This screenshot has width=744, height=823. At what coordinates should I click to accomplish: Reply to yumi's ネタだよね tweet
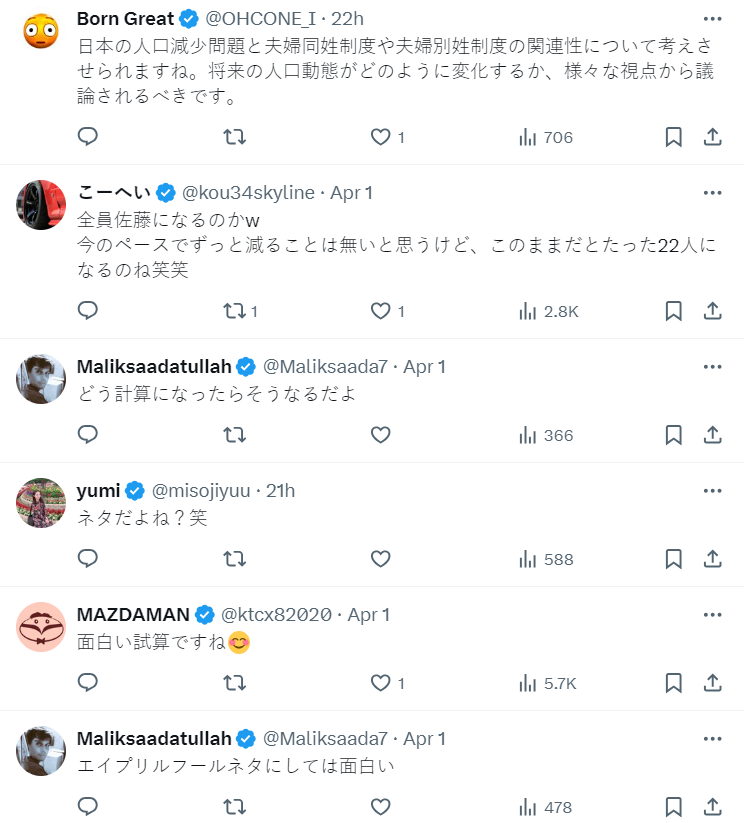pyautogui.click(x=88, y=559)
